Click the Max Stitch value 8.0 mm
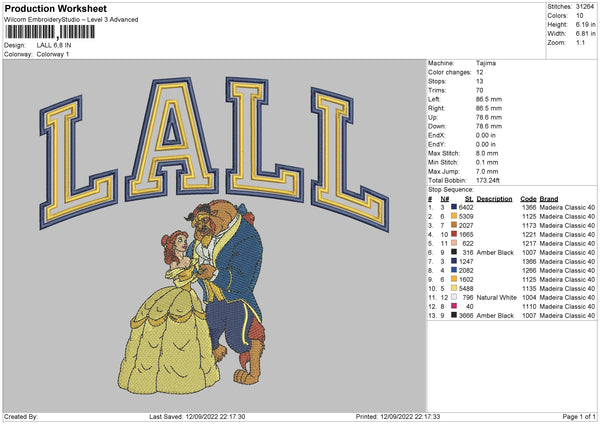The width and height of the screenshot is (600, 424). click(x=487, y=153)
